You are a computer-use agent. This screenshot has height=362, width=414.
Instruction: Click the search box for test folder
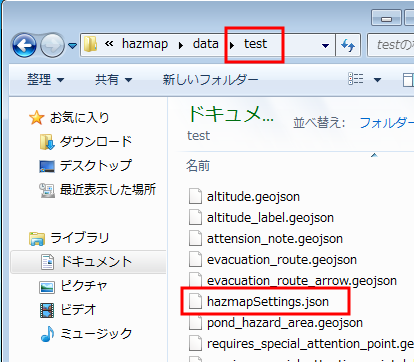point(391,45)
